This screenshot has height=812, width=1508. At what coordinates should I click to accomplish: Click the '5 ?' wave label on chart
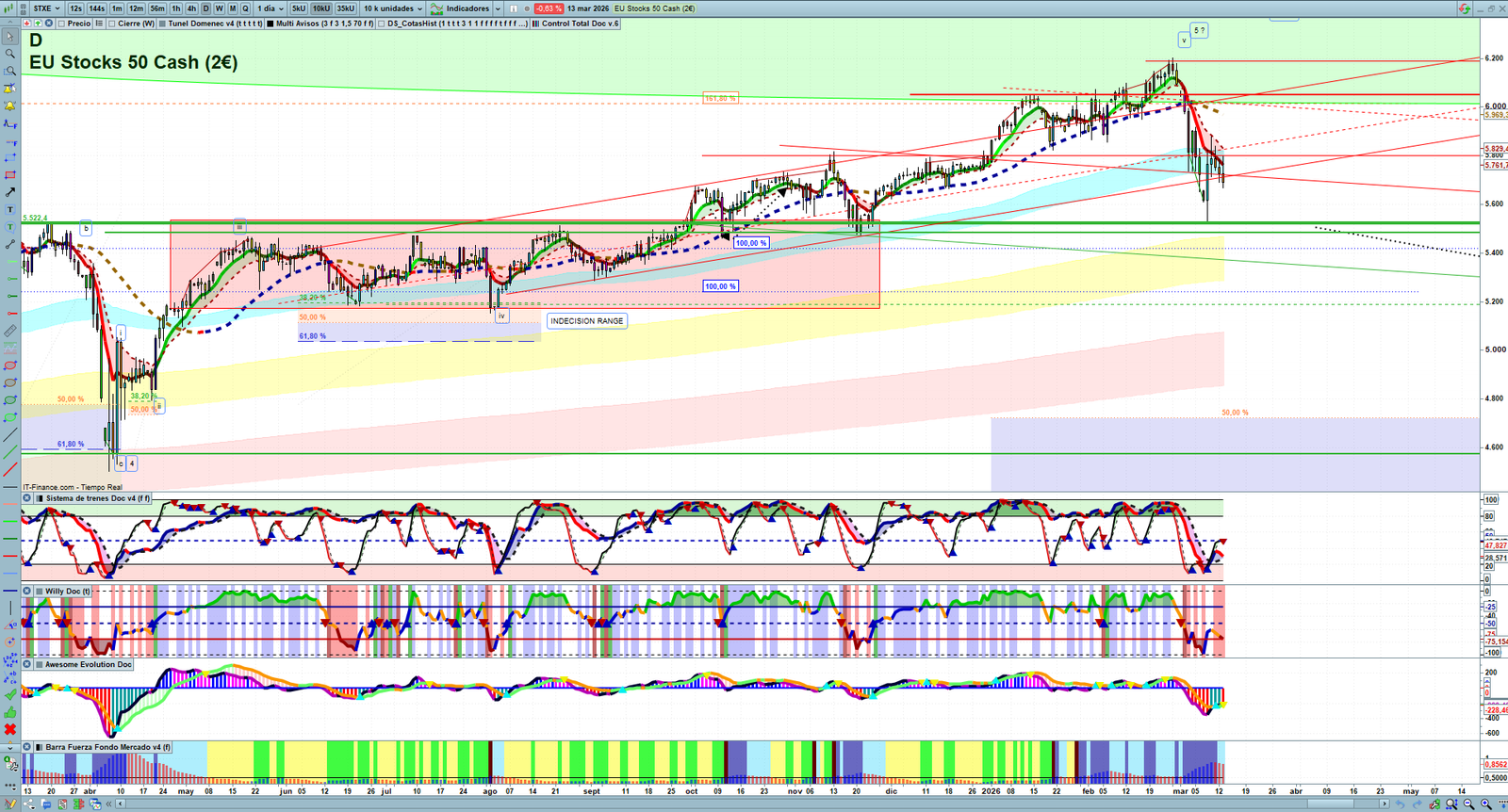pos(1199,30)
